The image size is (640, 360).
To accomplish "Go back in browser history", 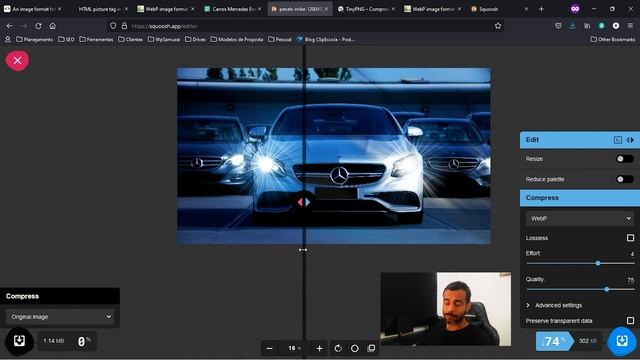I will tap(9, 26).
